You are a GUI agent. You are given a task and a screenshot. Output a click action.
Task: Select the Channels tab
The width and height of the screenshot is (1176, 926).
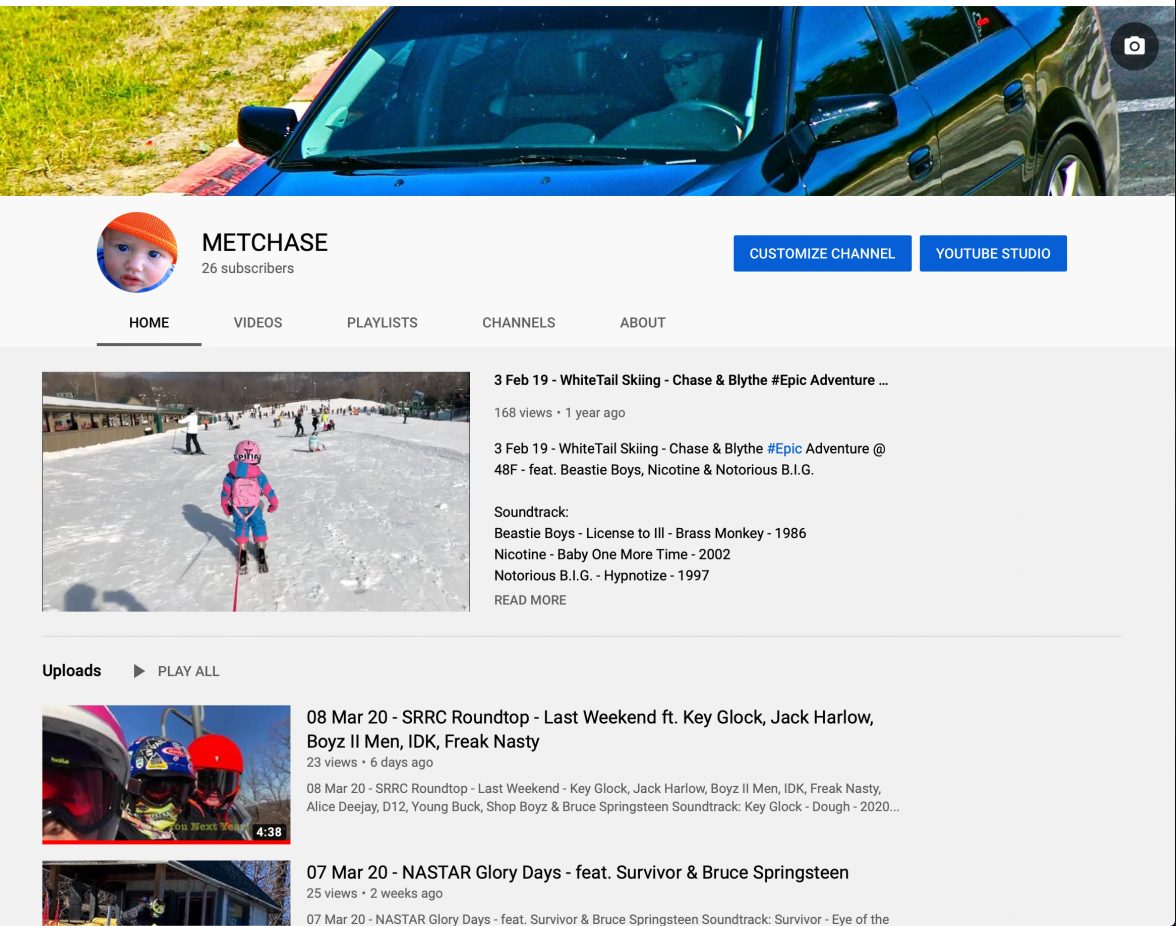(518, 323)
